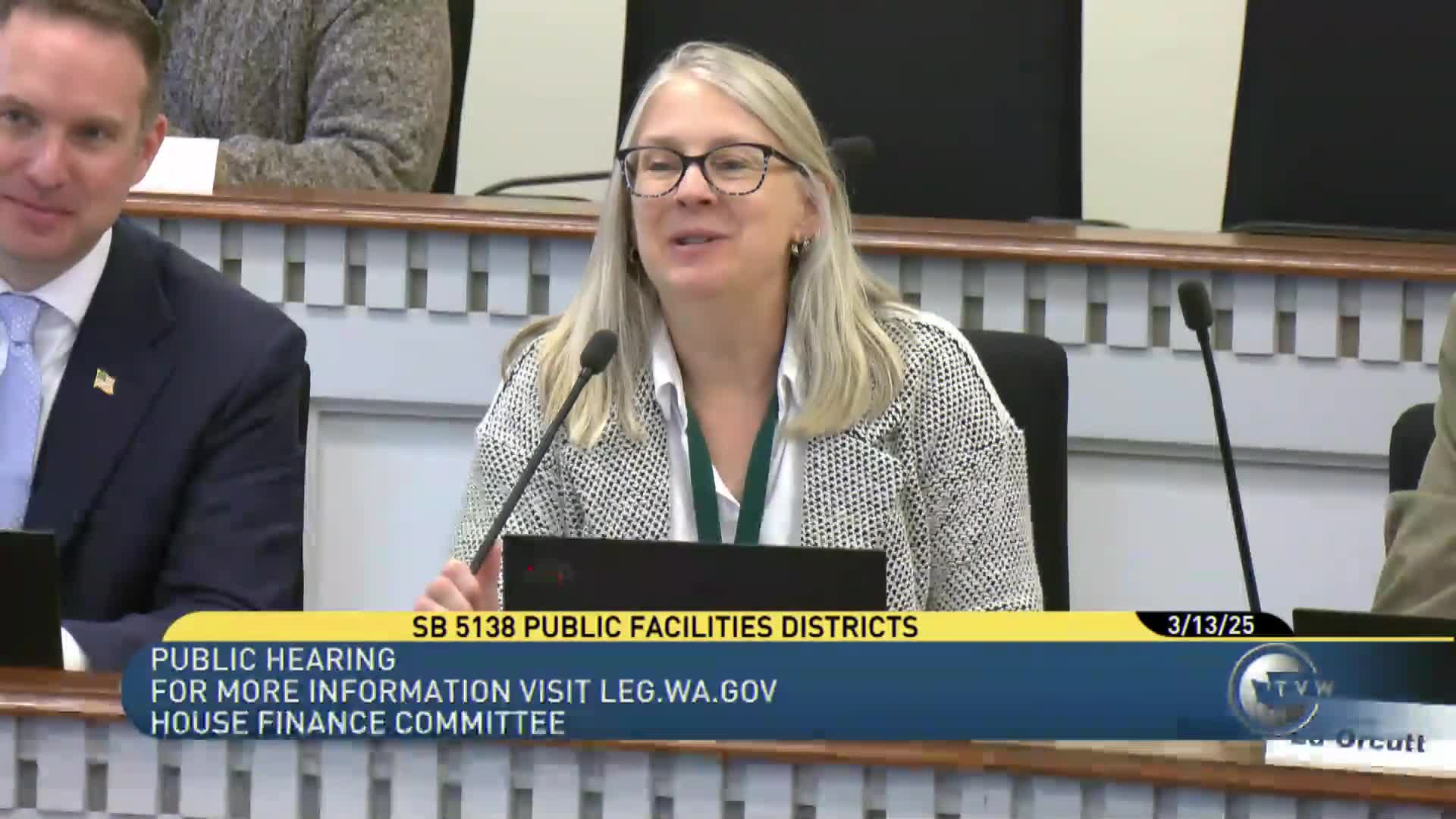Click the unattended microphone on the right
Image resolution: width=1456 pixels, height=819 pixels.
click(x=1194, y=302)
